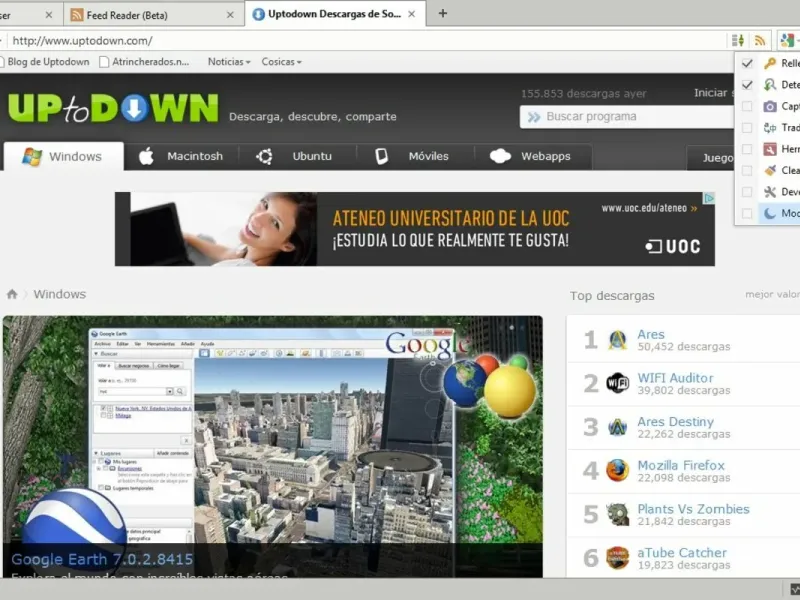Check the red tools extension checkbox
800x600 pixels.
747,149
